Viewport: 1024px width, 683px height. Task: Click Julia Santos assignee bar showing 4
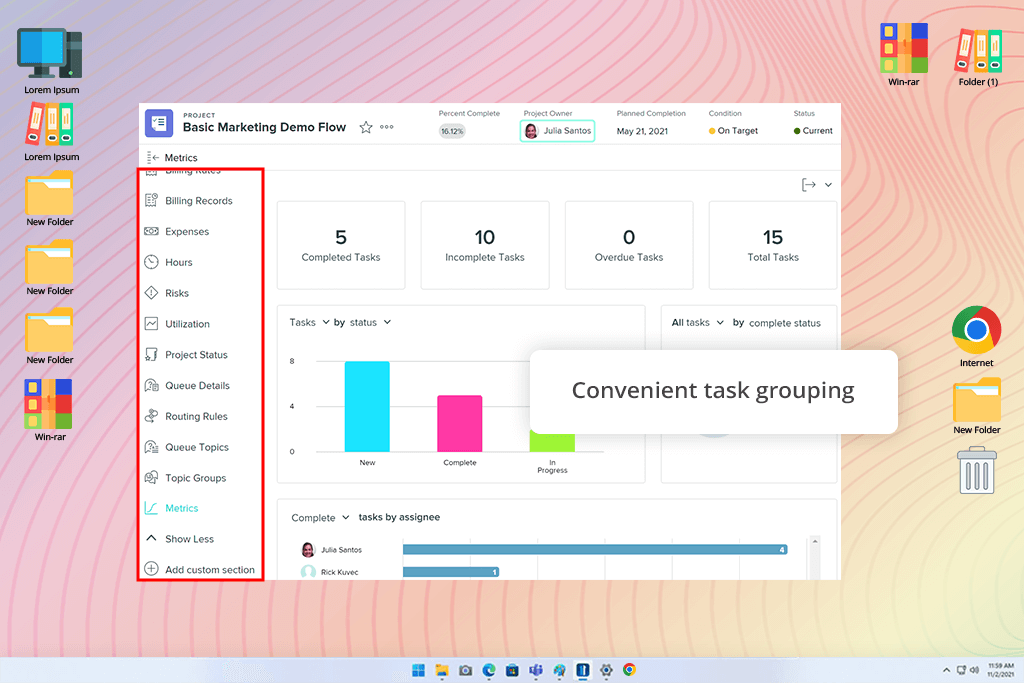coord(595,550)
